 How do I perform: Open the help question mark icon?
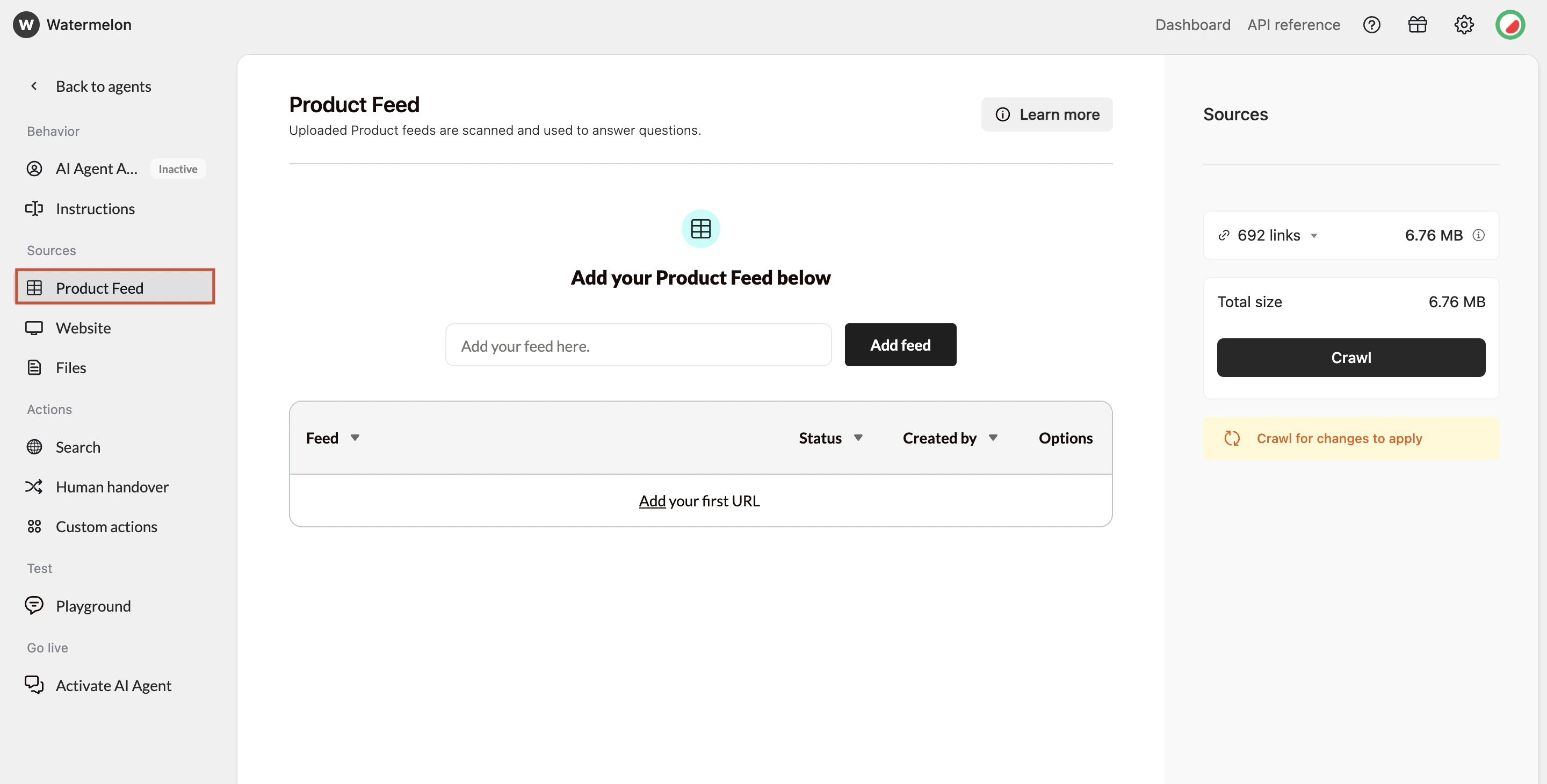1372,25
